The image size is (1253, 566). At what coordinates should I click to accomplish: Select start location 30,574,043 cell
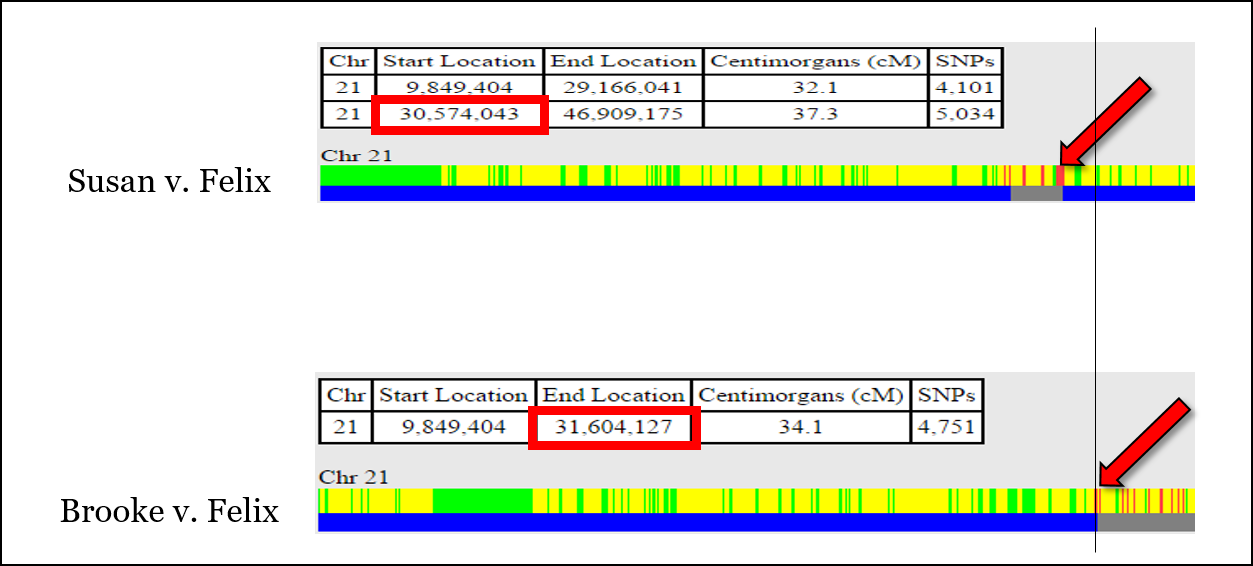click(x=460, y=114)
